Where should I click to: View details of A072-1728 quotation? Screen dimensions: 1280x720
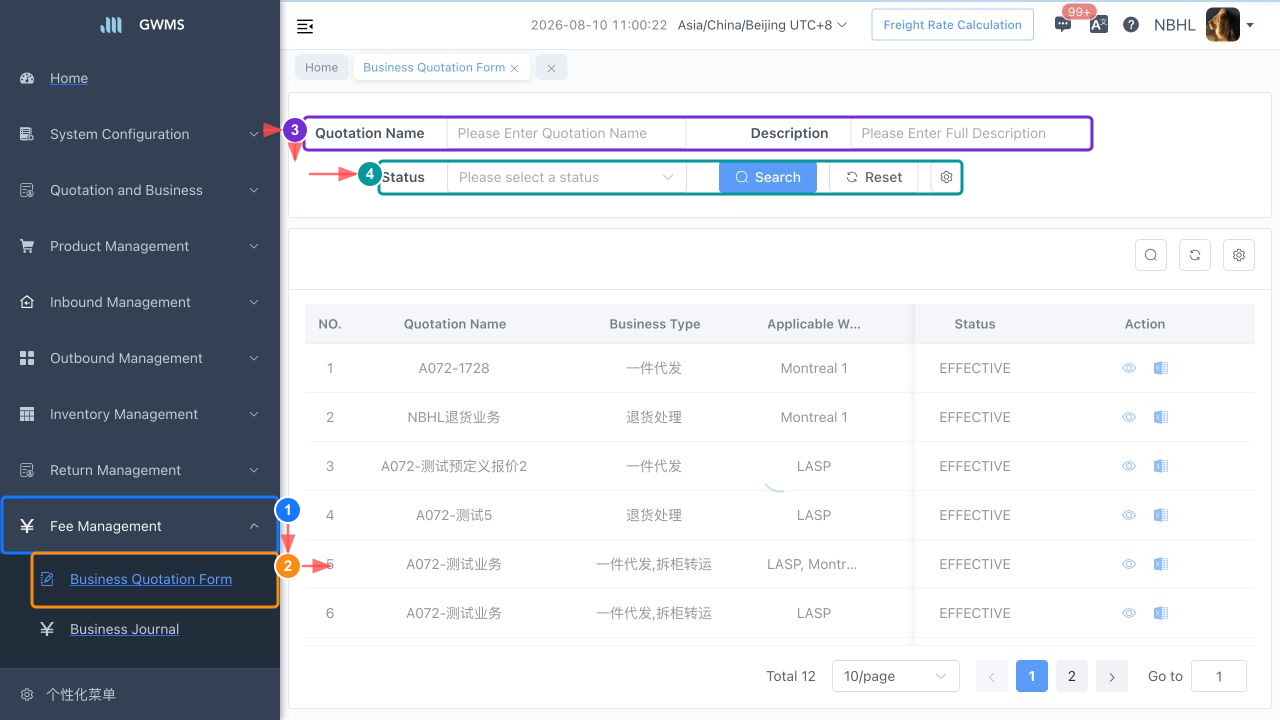[x=1129, y=368]
